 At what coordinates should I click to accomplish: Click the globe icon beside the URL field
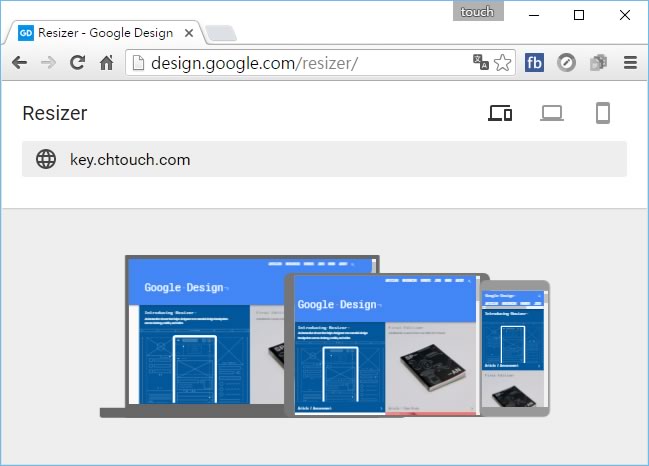click(x=46, y=159)
